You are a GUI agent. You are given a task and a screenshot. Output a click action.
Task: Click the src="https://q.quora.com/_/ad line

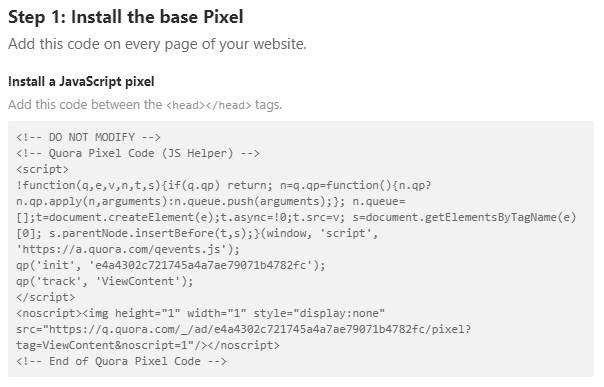243,330
